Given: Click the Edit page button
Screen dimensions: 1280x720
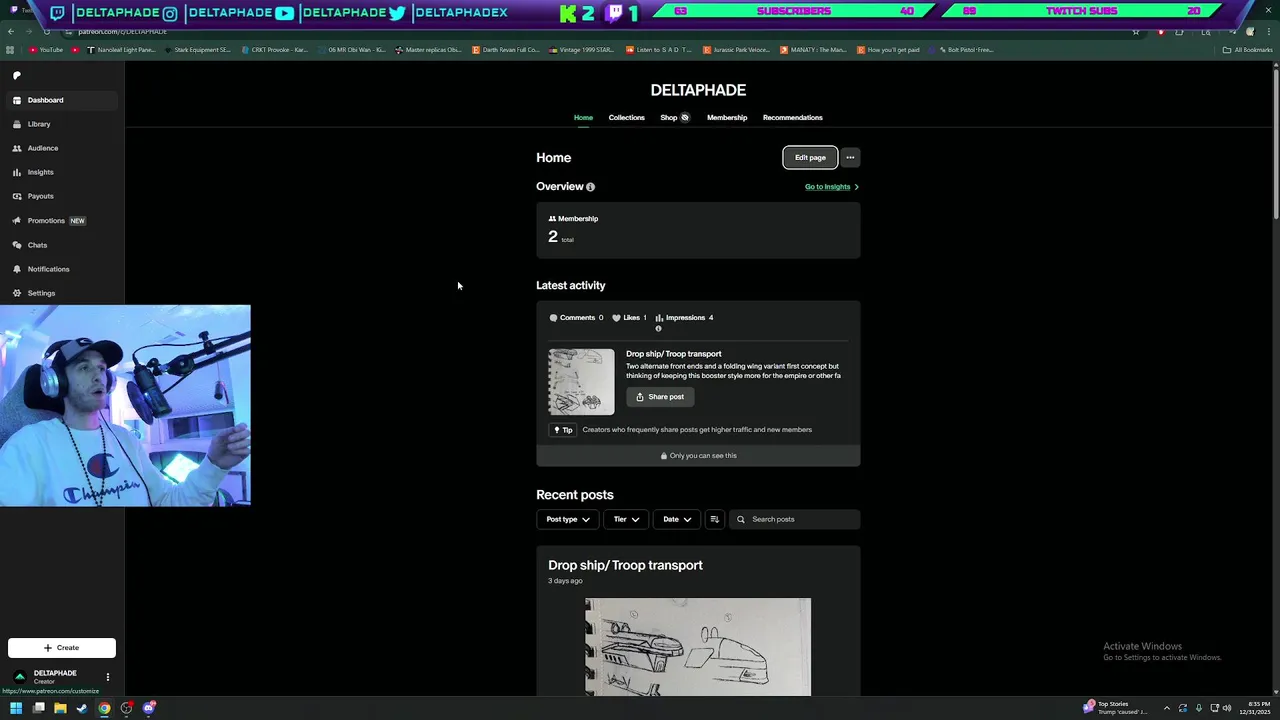Looking at the screenshot, I should (810, 157).
